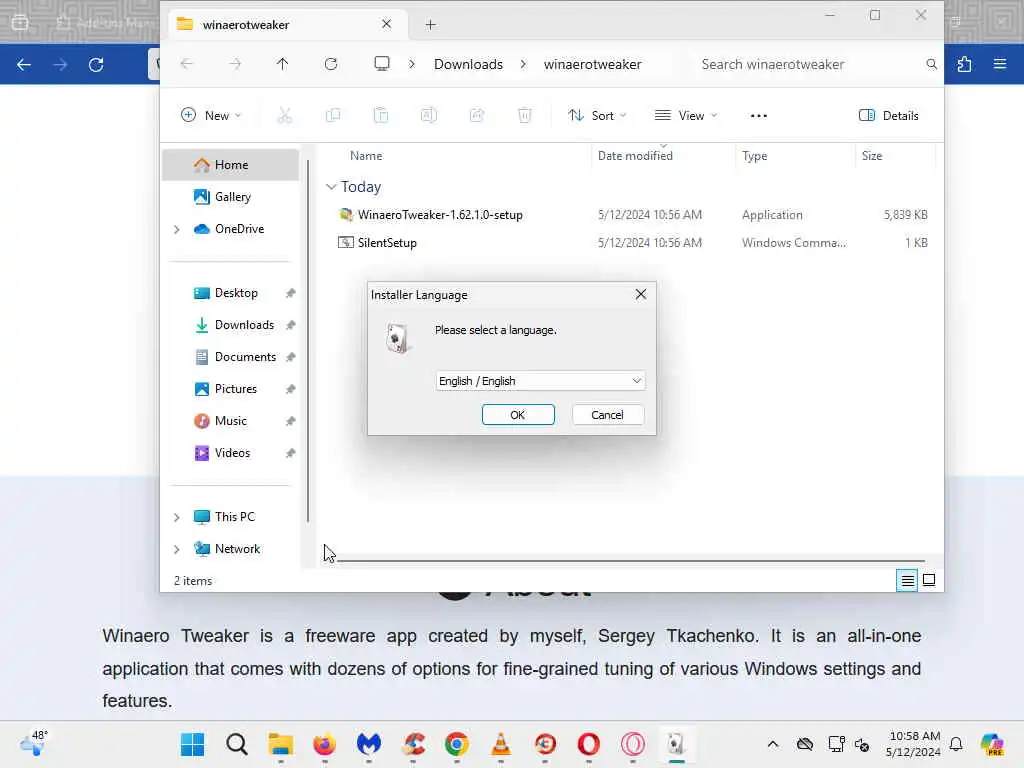This screenshot has height=768, width=1024.
Task: Switch to large thumbnails view layout
Action: coord(929,580)
